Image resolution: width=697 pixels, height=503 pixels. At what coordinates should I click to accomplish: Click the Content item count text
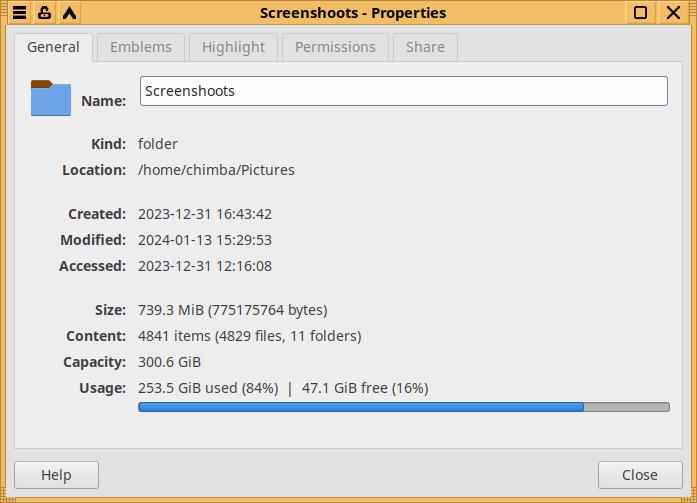tap(249, 336)
